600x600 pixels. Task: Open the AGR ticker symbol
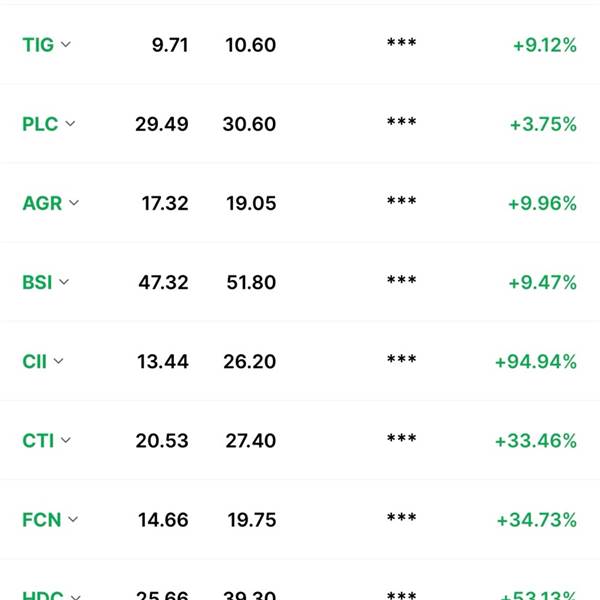click(42, 203)
